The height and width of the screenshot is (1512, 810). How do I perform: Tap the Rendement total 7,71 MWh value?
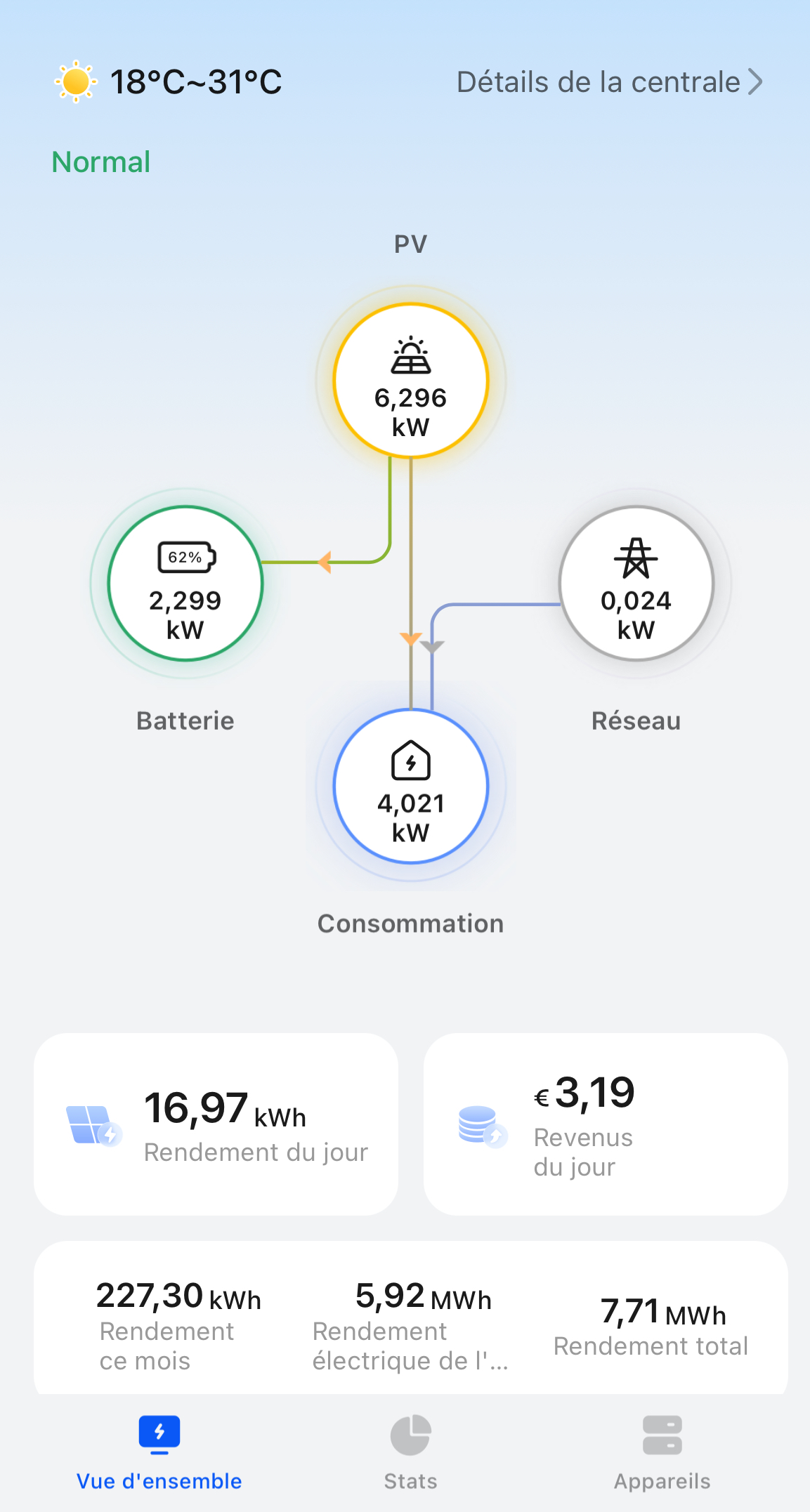pos(662,1312)
